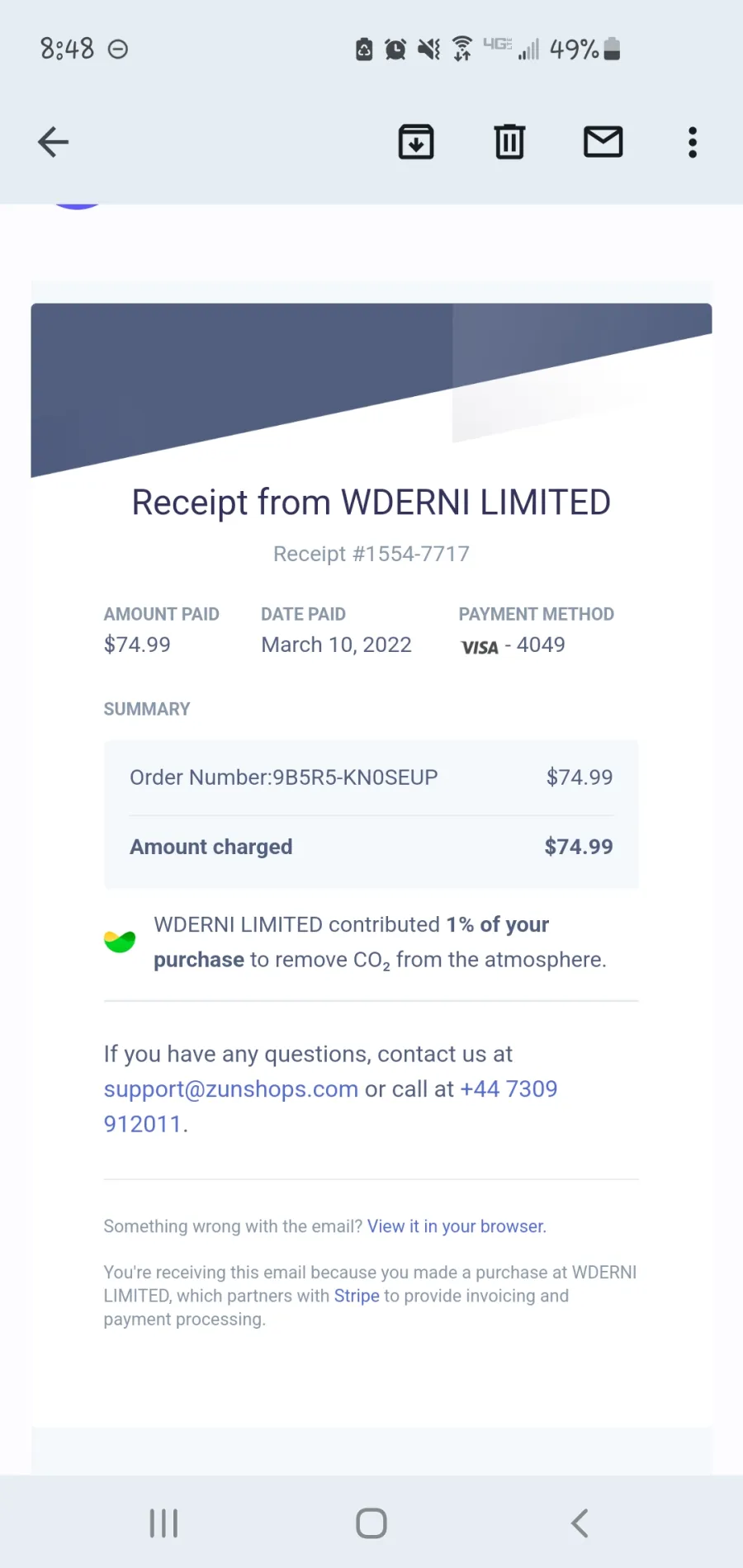Viewport: 743px width, 1568px height.
Task: Open the support@zunshops.com email link
Action: click(231, 1089)
